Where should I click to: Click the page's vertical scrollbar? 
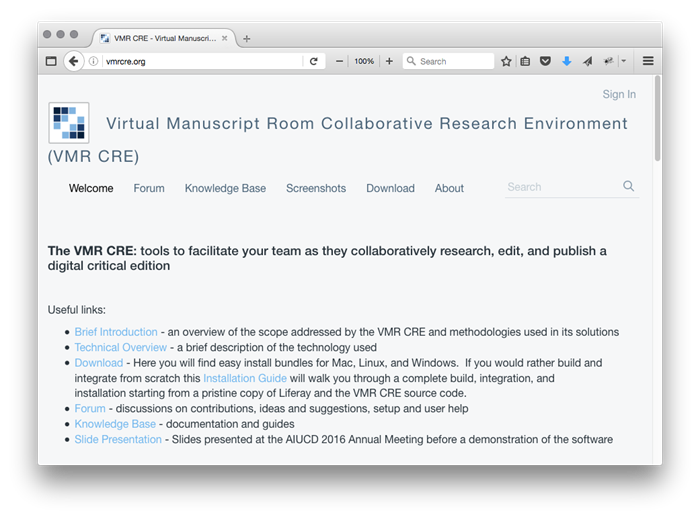pyautogui.click(x=657, y=120)
